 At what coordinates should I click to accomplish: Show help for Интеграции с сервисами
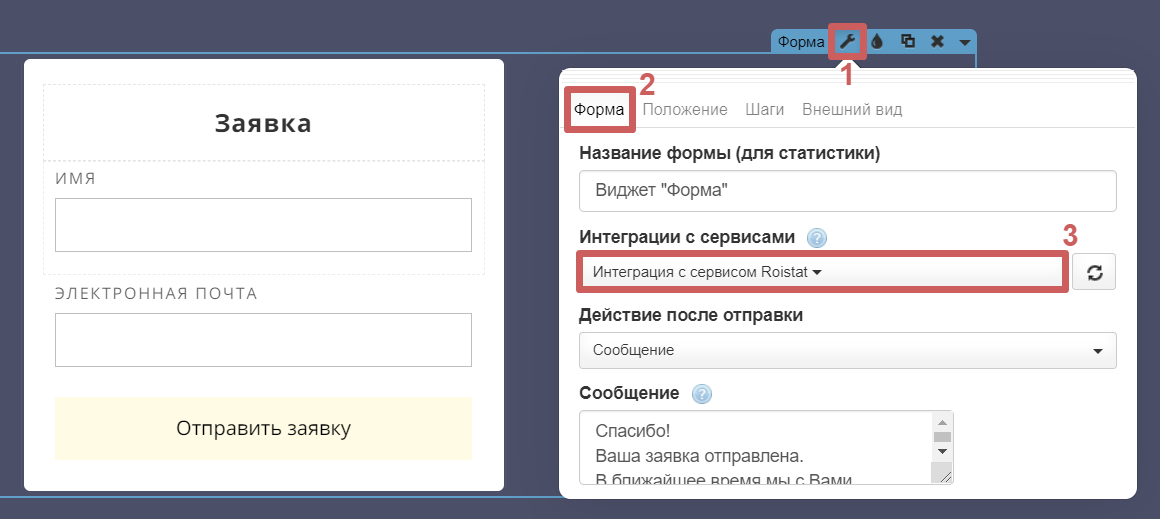coord(817,238)
